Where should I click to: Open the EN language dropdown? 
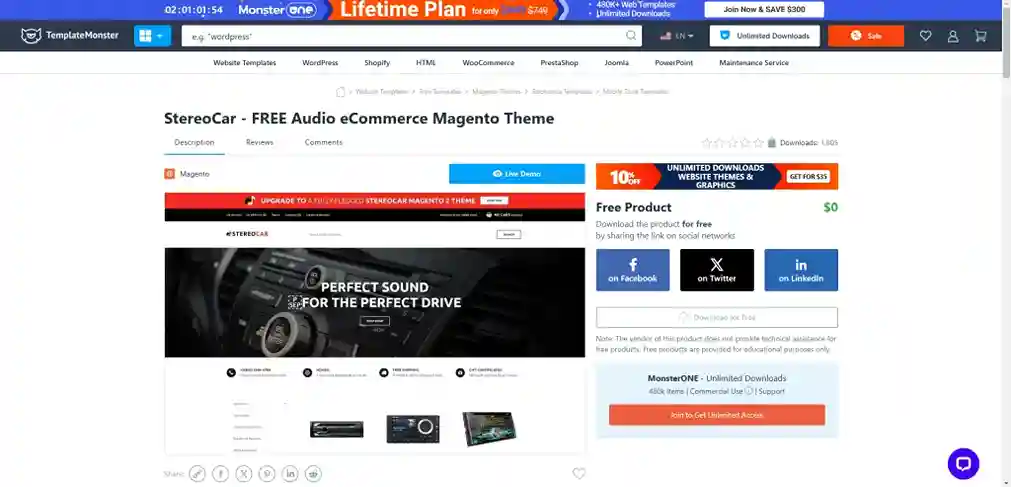676,36
